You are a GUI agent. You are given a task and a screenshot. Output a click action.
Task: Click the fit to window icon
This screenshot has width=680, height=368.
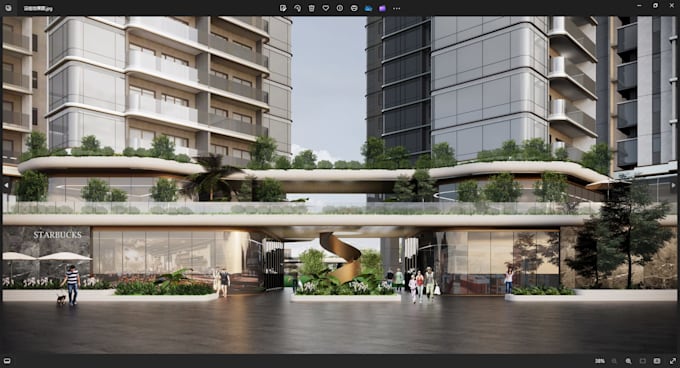point(643,361)
